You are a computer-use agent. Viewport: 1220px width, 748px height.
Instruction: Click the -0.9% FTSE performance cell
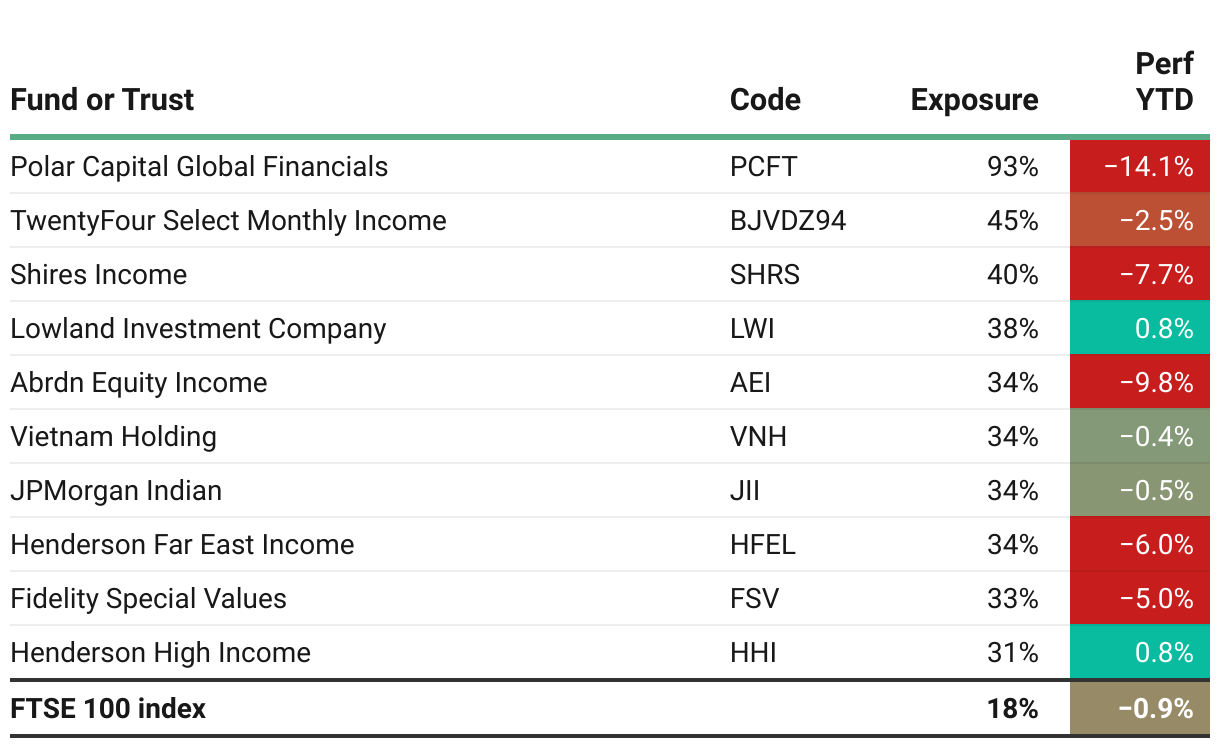(1140, 708)
